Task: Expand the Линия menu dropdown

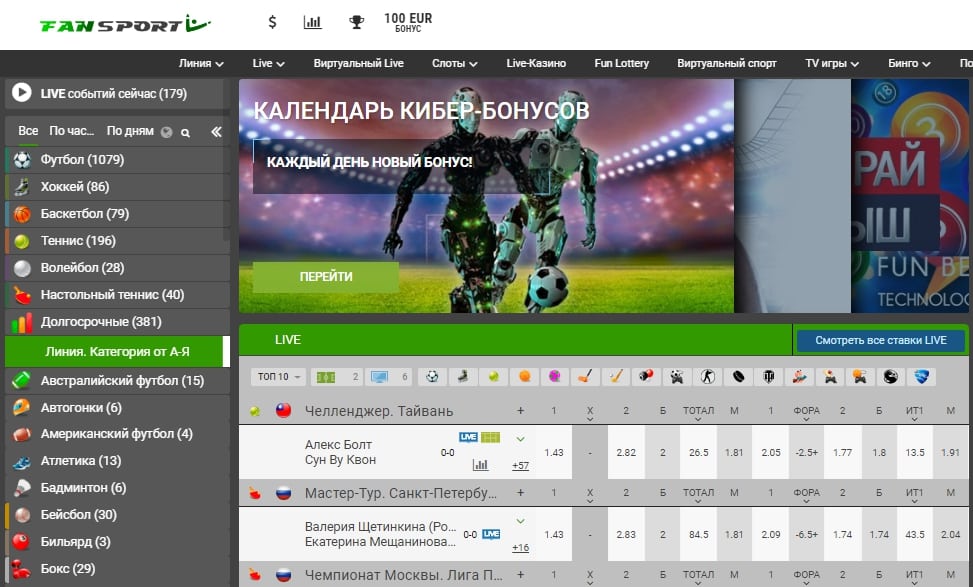Action: point(201,63)
